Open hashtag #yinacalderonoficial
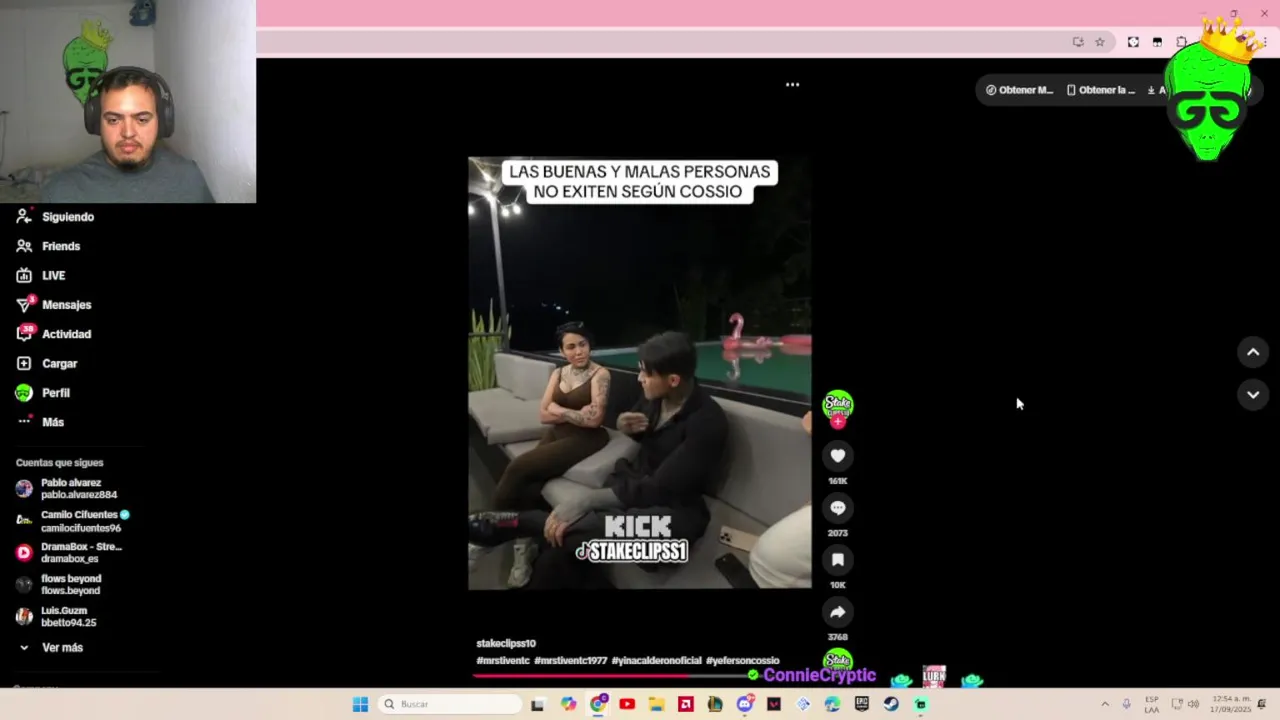This screenshot has width=1280, height=720. pyautogui.click(x=657, y=661)
